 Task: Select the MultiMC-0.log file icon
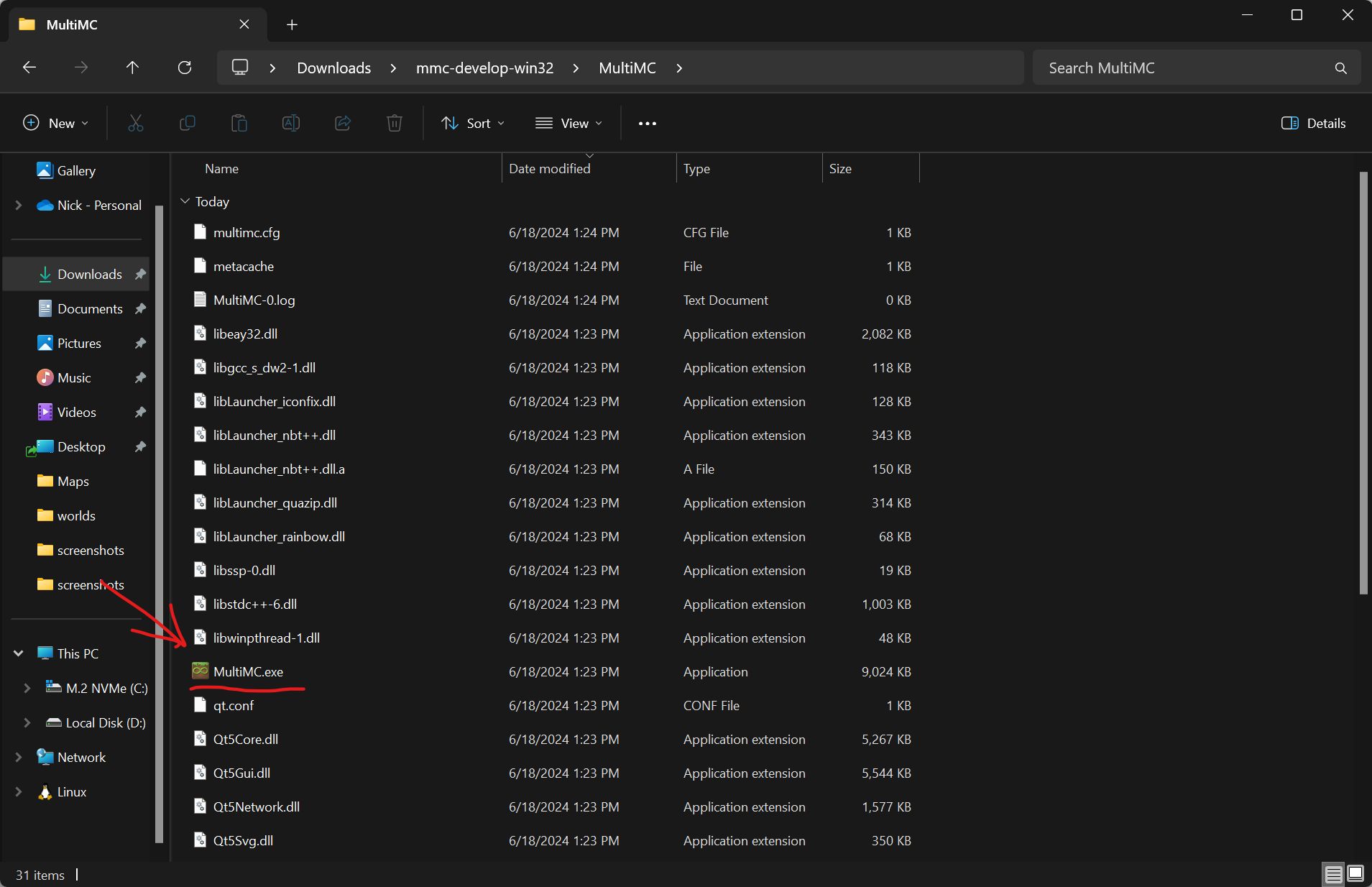[201, 300]
